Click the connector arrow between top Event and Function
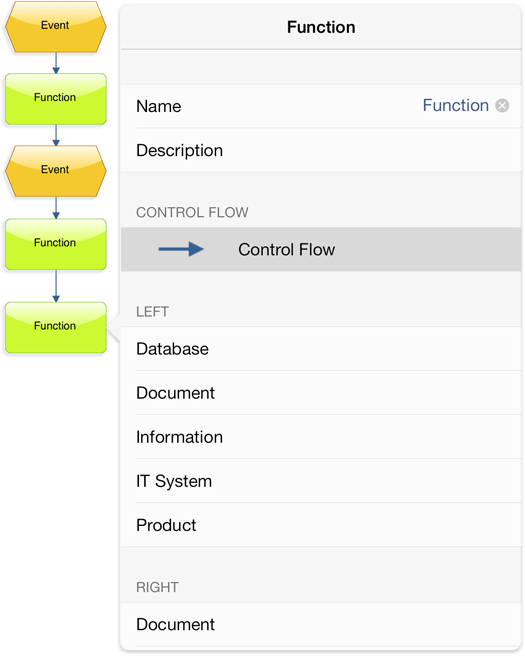 tap(56, 63)
